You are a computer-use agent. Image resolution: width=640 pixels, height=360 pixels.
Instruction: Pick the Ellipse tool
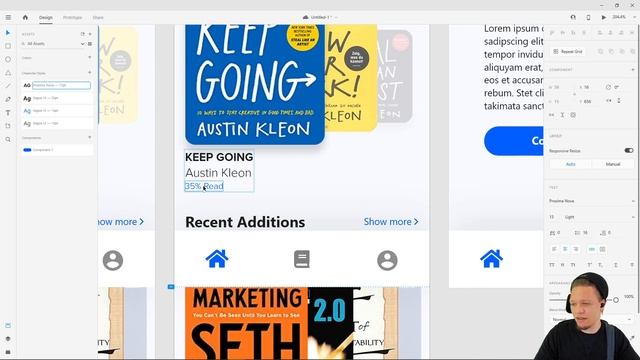point(8,60)
